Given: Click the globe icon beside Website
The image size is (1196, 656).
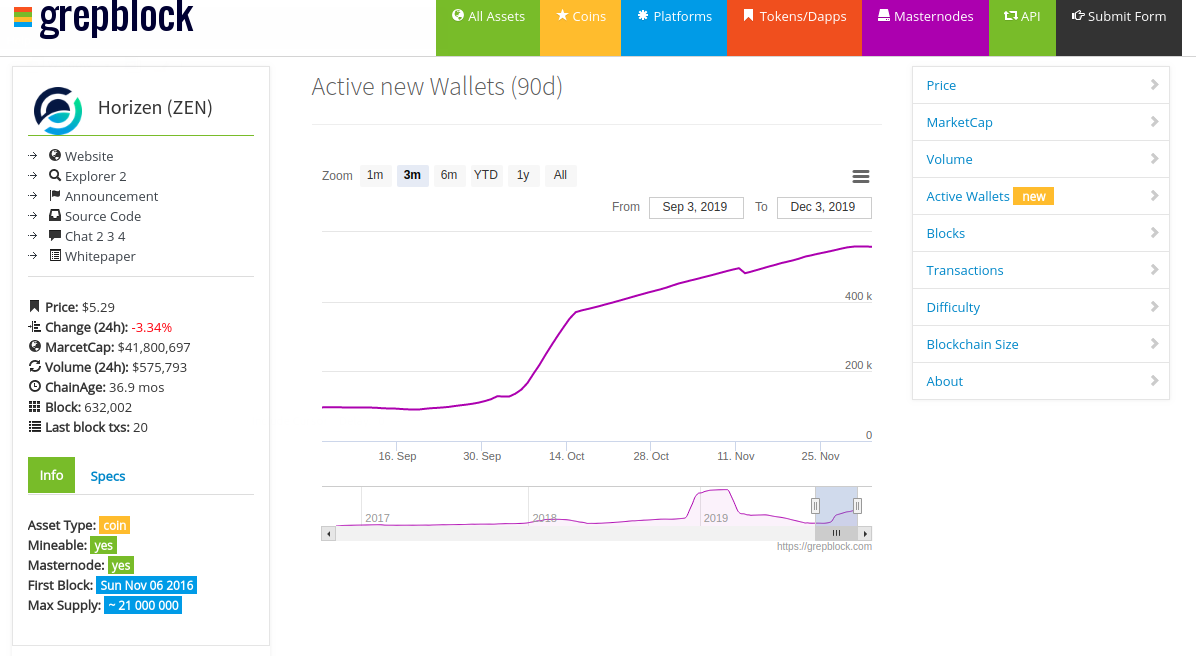Looking at the screenshot, I should tap(55, 155).
